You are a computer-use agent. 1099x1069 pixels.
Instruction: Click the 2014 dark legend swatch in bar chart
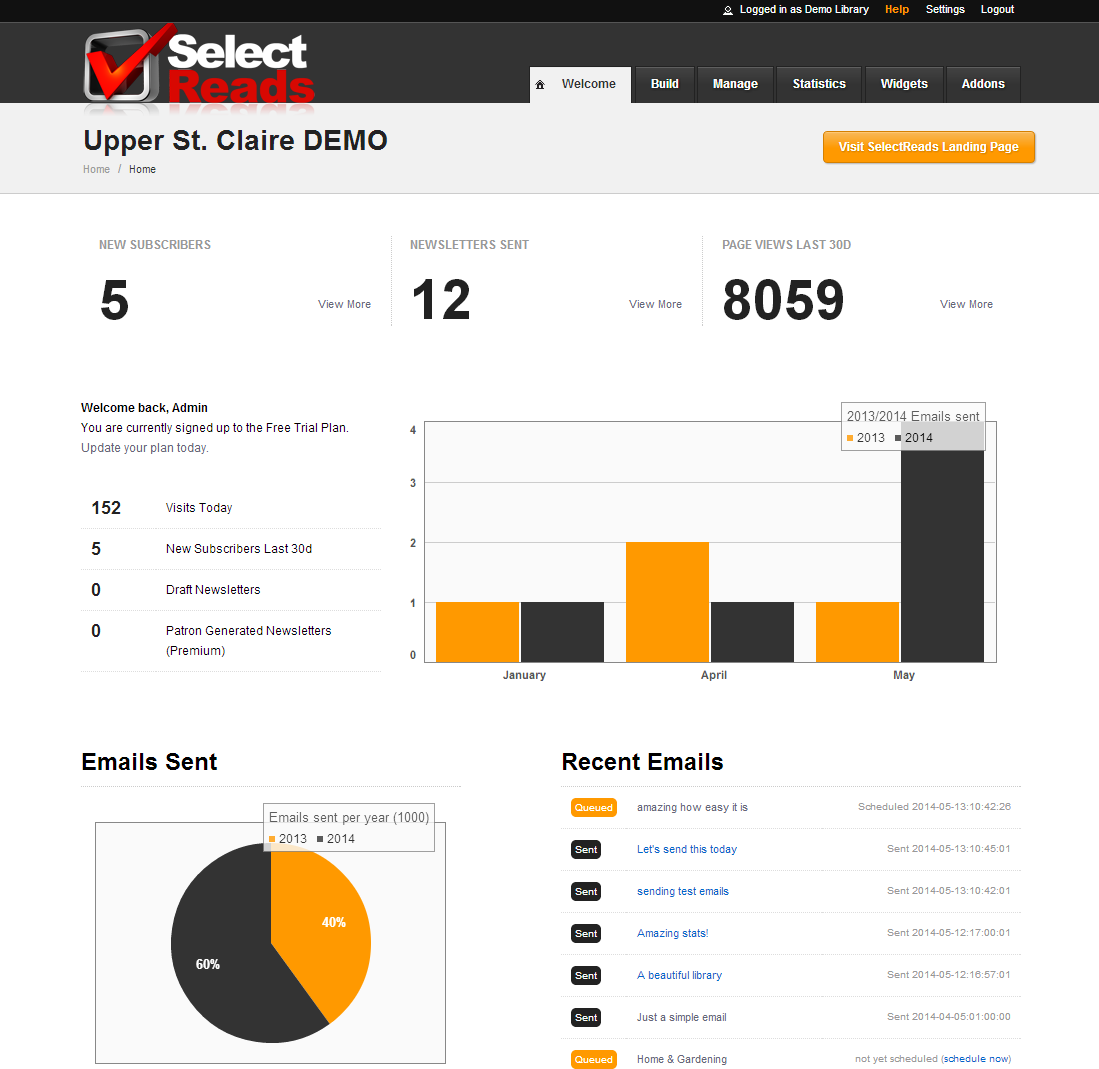(898, 438)
